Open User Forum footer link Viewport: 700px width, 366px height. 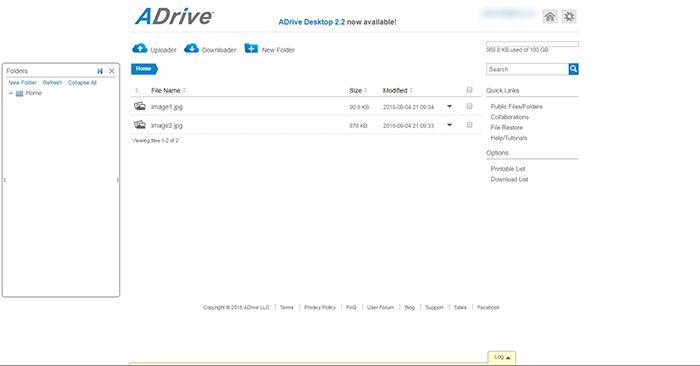pyautogui.click(x=380, y=308)
